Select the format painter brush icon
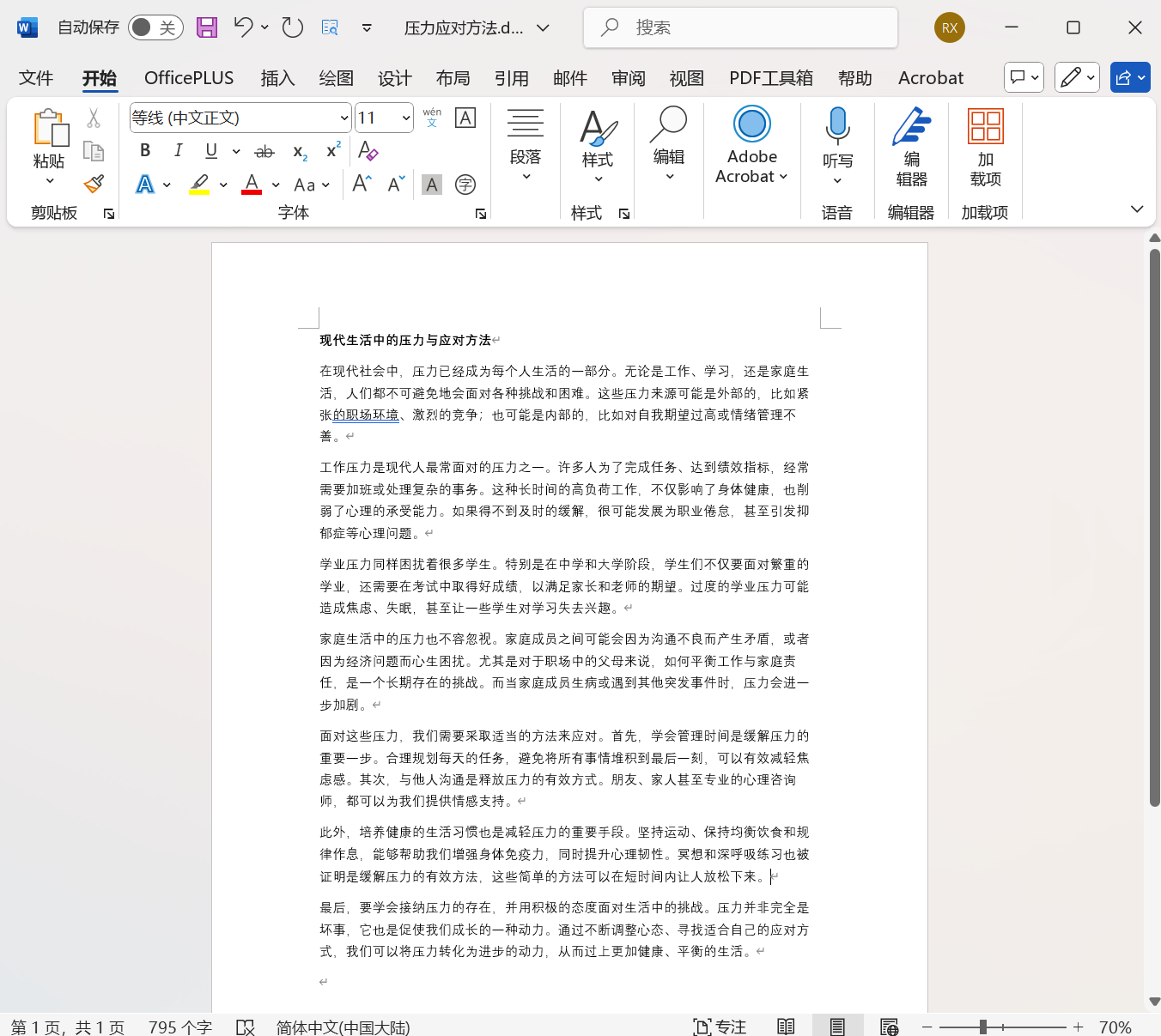Image resolution: width=1161 pixels, height=1036 pixels. point(94,184)
